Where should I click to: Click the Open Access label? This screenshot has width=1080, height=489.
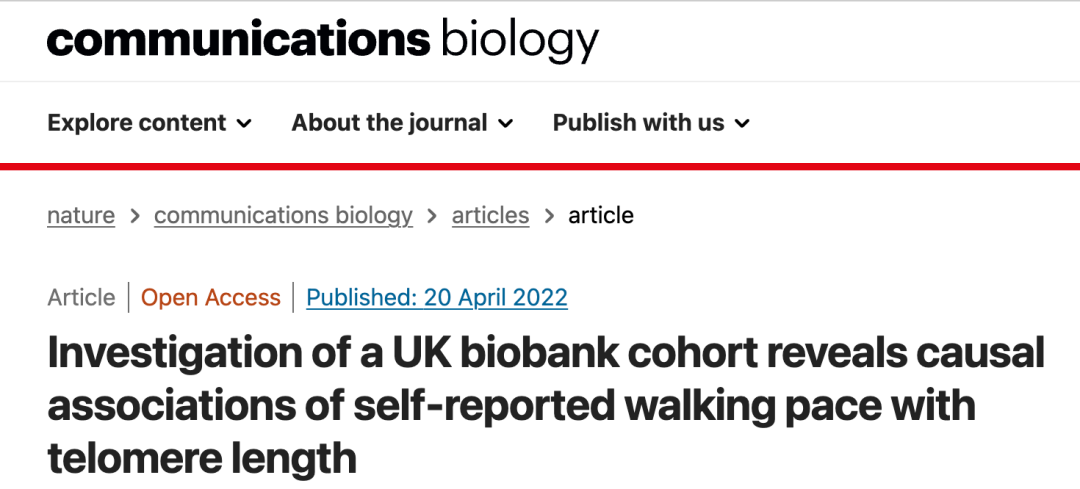click(x=211, y=298)
